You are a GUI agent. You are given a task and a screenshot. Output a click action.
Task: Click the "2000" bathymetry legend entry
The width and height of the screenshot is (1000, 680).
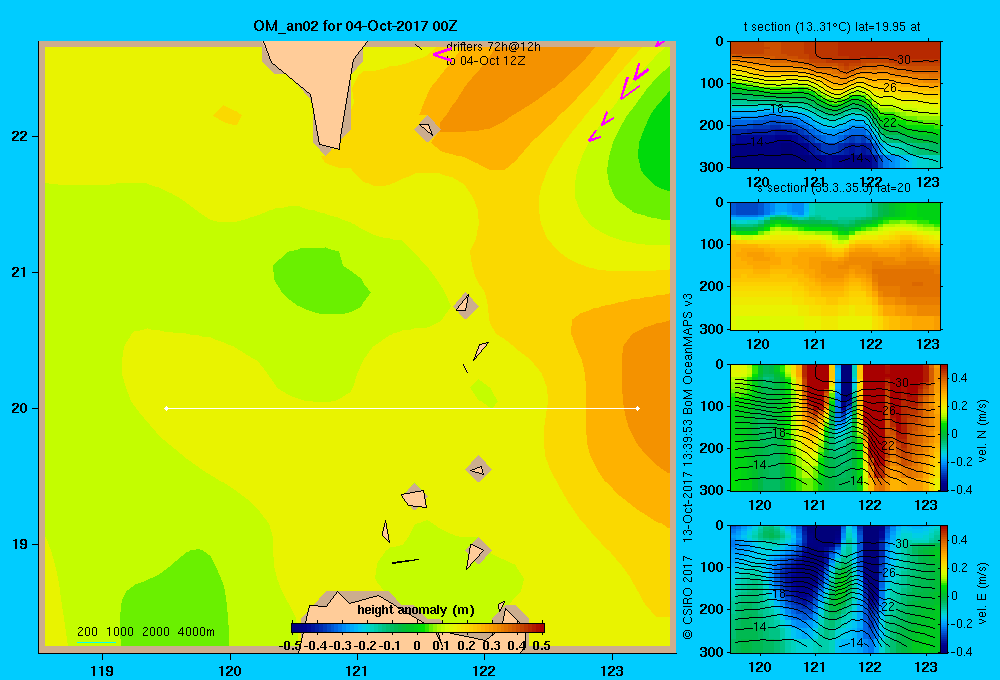tap(156, 632)
